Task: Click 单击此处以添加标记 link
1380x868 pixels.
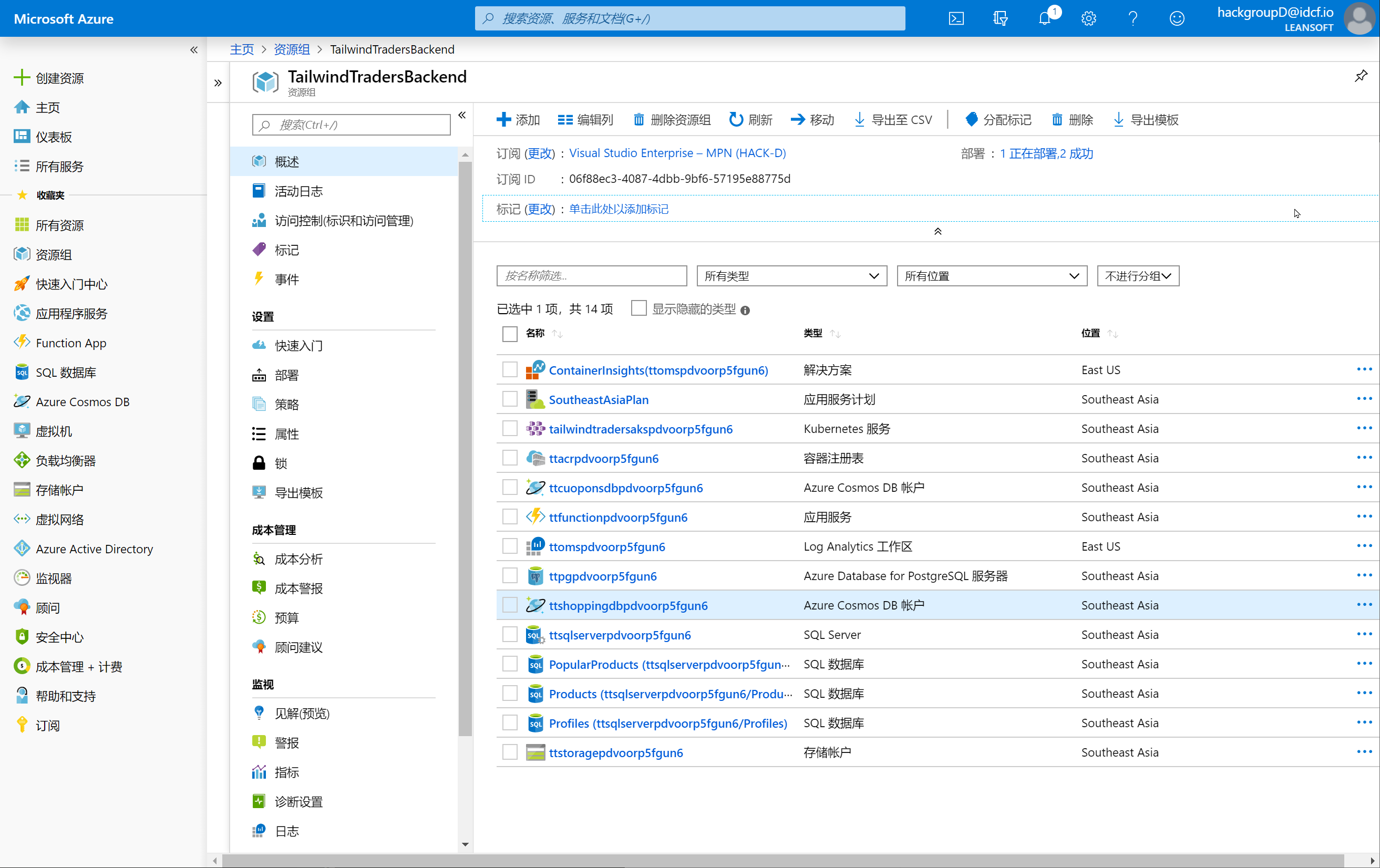Action: point(619,209)
